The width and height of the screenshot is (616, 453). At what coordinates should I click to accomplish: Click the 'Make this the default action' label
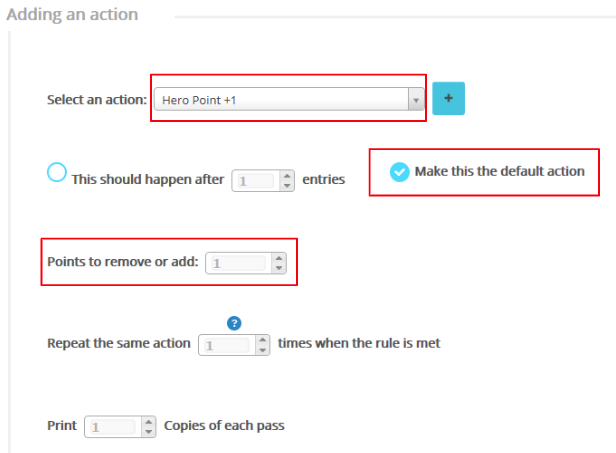(500, 171)
